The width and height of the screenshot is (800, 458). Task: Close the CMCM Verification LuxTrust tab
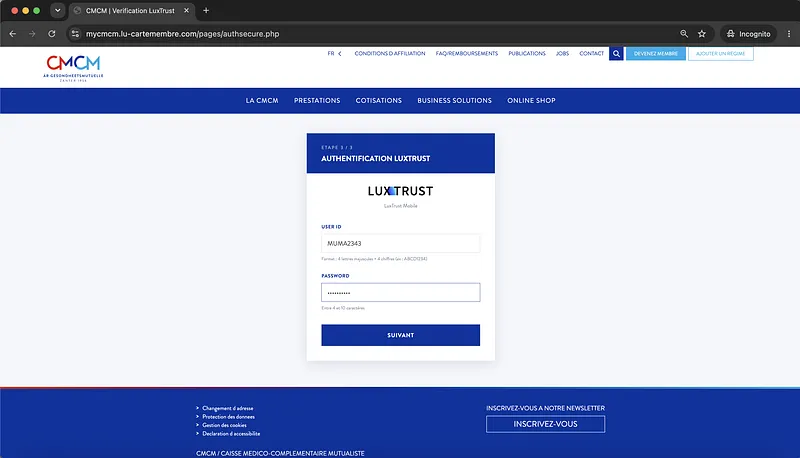click(186, 10)
